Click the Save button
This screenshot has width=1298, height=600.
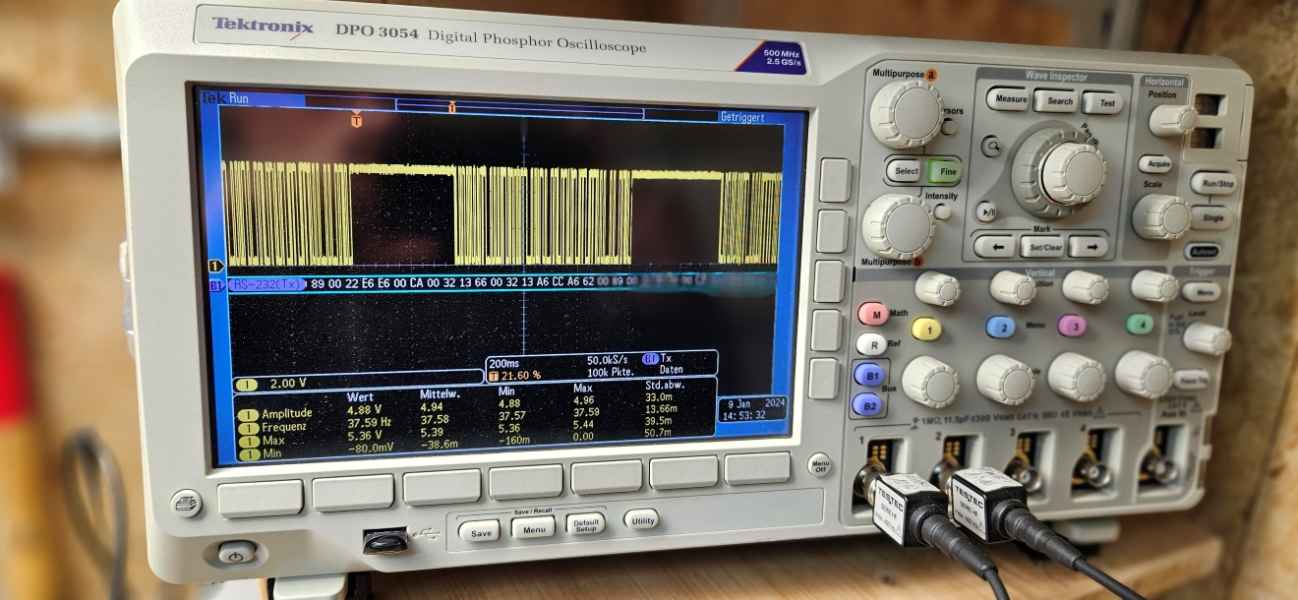point(480,532)
